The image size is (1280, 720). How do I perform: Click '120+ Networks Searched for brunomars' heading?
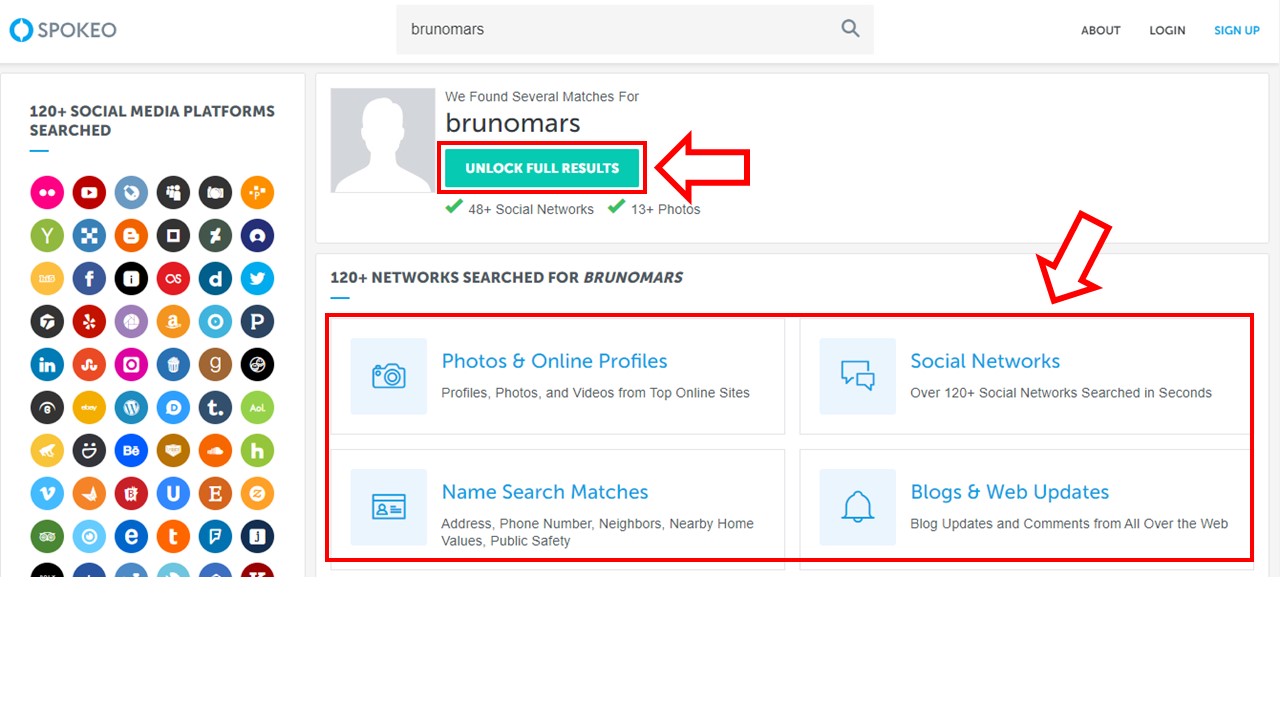(x=507, y=277)
